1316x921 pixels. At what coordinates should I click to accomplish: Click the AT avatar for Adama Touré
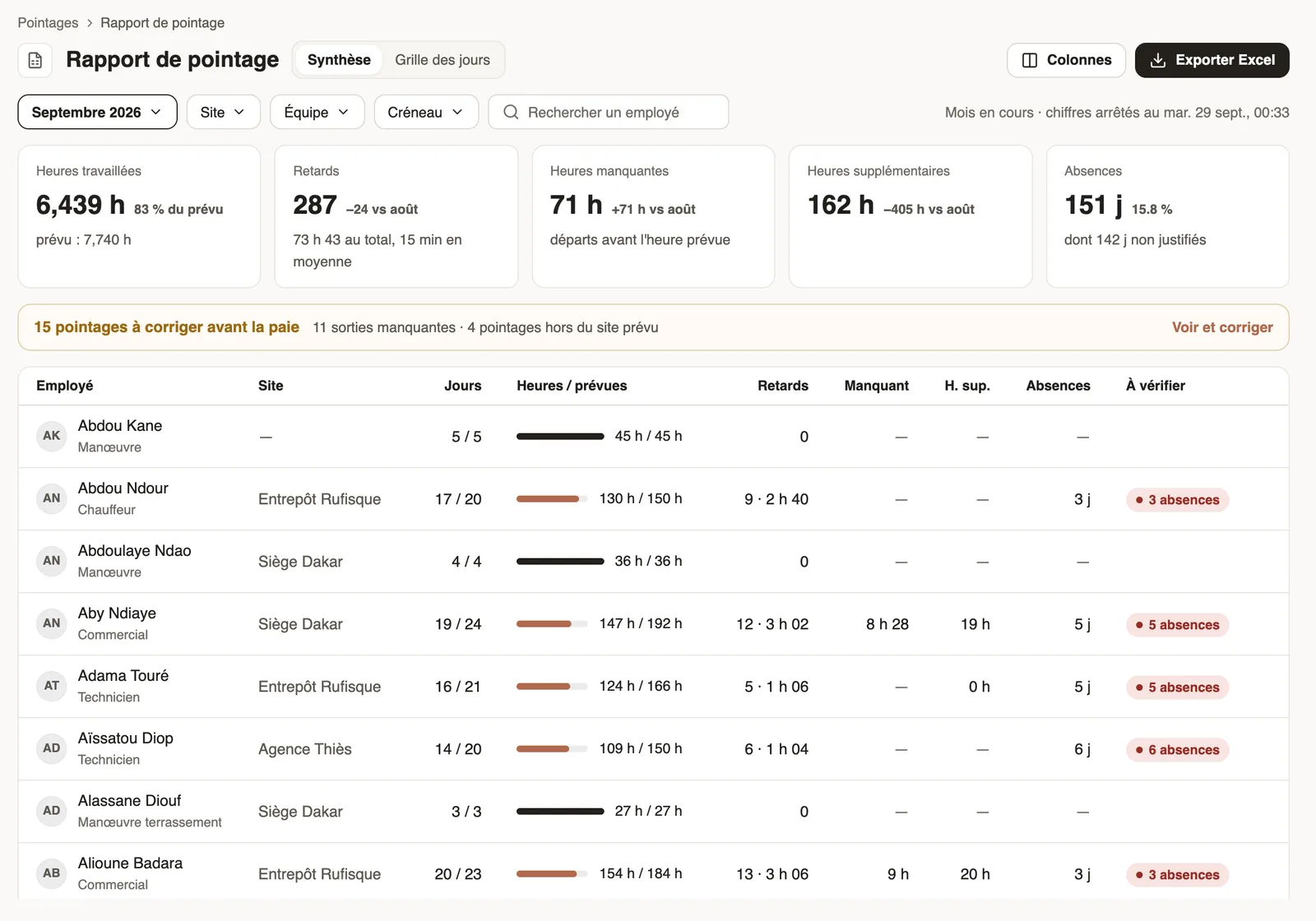[x=52, y=686]
